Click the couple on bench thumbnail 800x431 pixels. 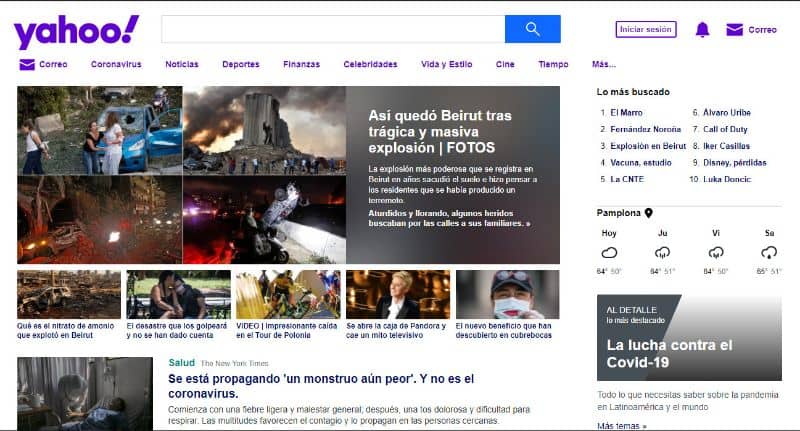click(179, 294)
